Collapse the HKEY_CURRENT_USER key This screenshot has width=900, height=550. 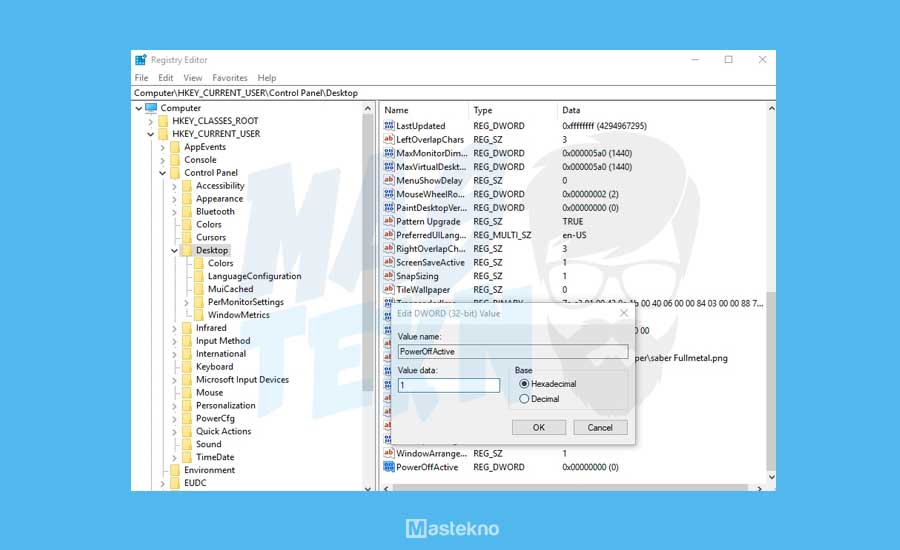point(150,134)
